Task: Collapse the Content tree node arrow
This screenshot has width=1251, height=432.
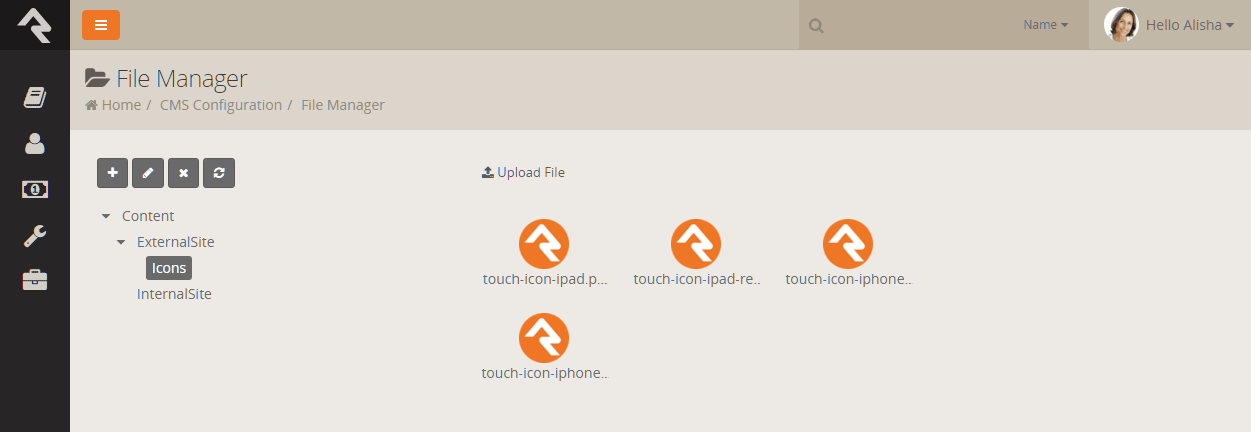Action: tap(106, 216)
